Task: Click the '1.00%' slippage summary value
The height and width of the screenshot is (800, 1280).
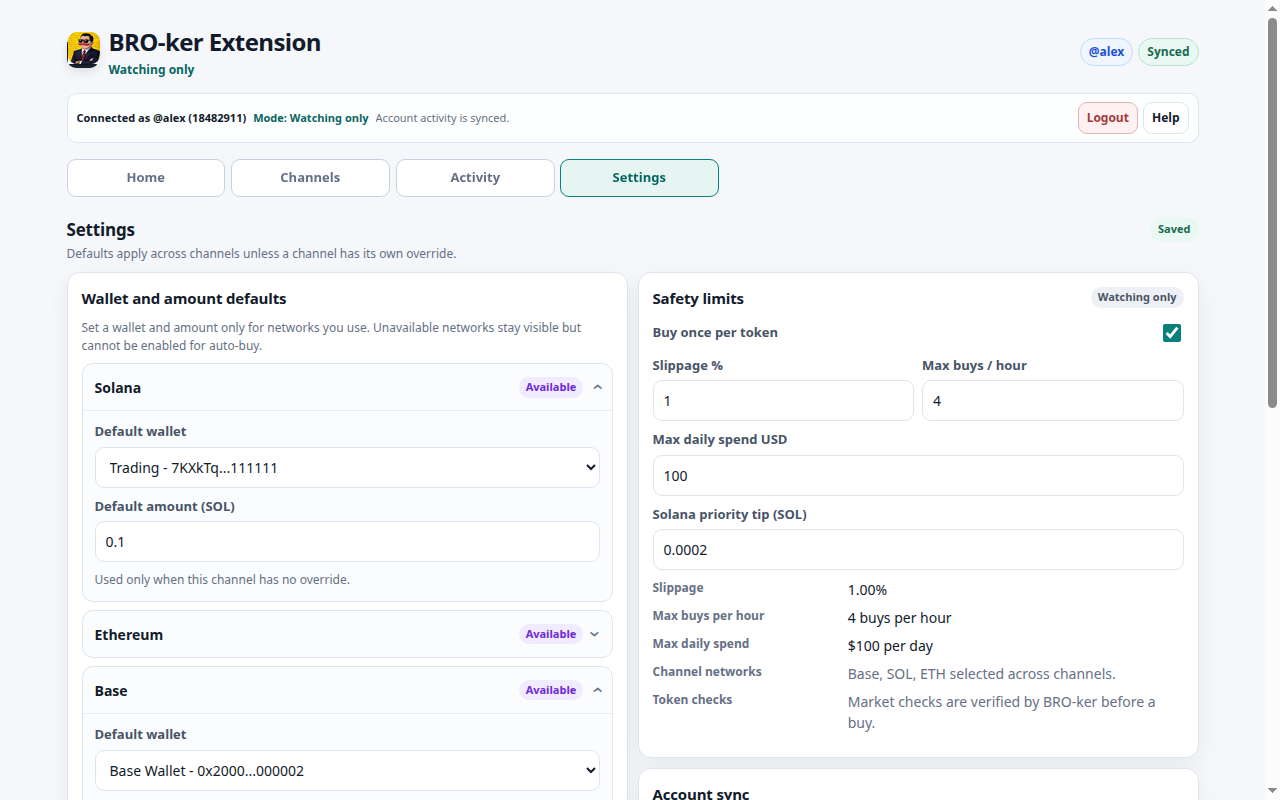Action: click(x=867, y=590)
